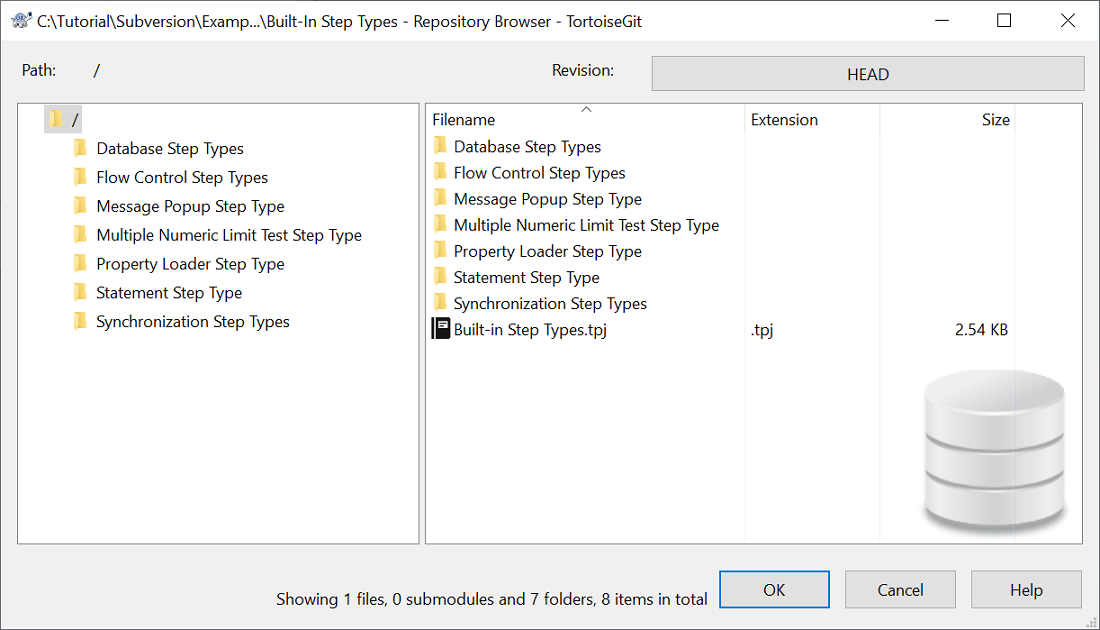Click Synchronization Step Types folder icon in file list
Viewport: 1100px width, 630px height.
[x=441, y=302]
